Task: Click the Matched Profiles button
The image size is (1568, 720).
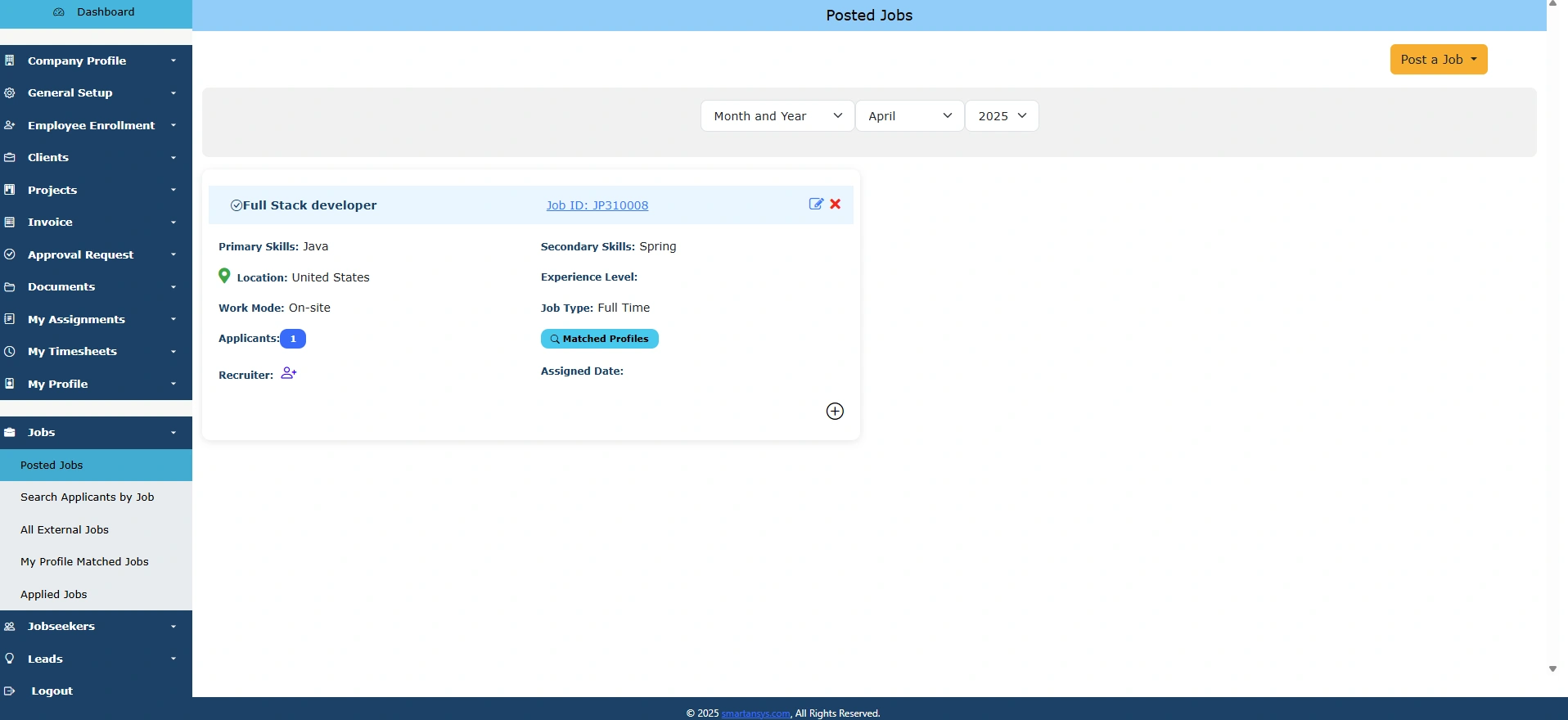Action: 599,339
